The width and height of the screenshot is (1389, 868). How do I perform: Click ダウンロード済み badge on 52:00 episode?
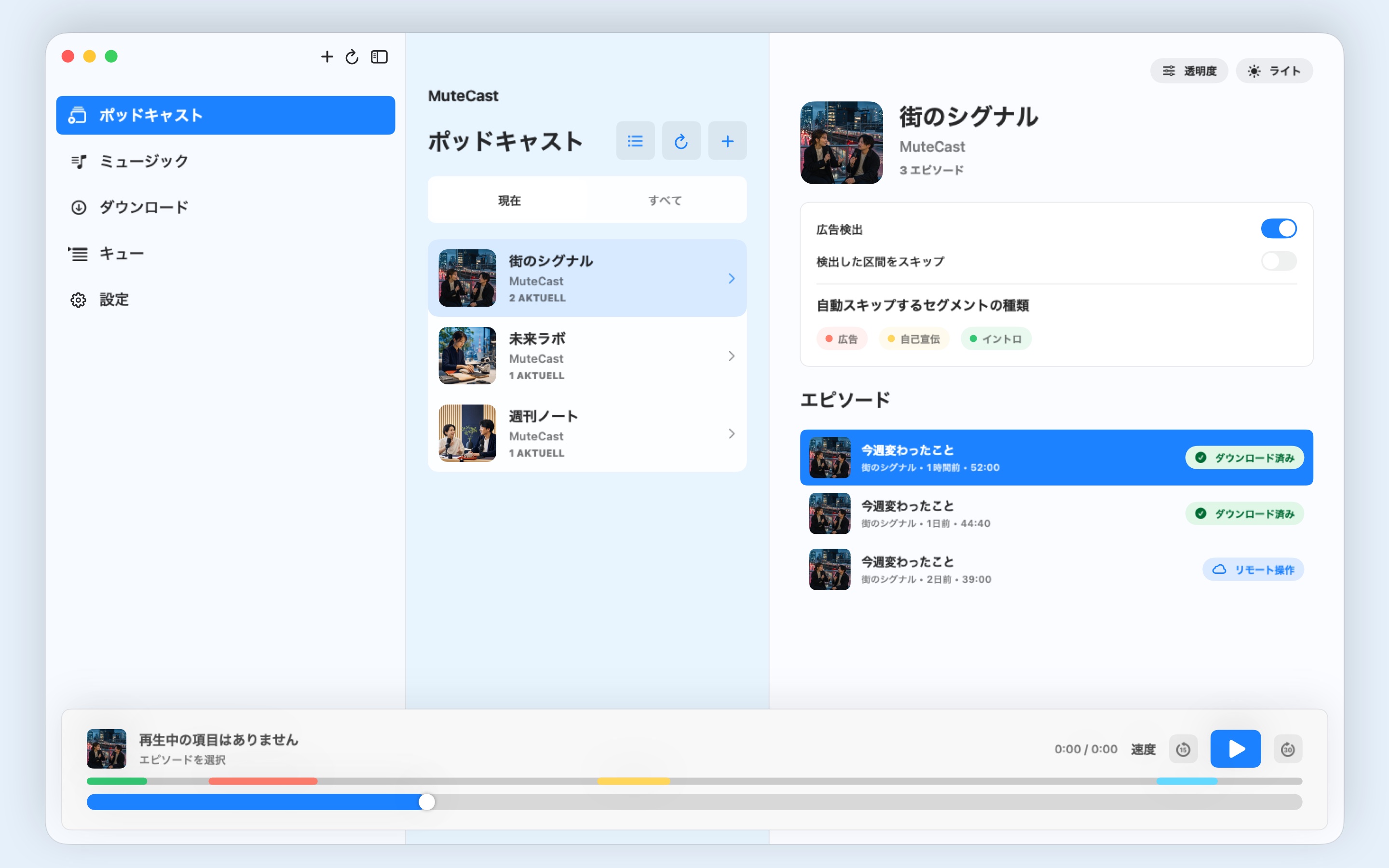(x=1244, y=458)
